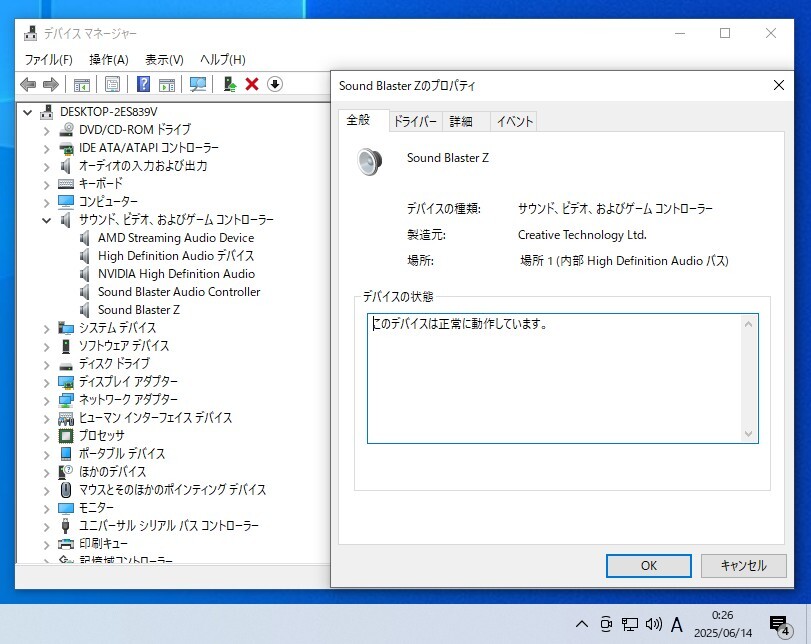Click the Creative Technology Ltd. manufacturer text
811x644 pixels.
point(582,235)
